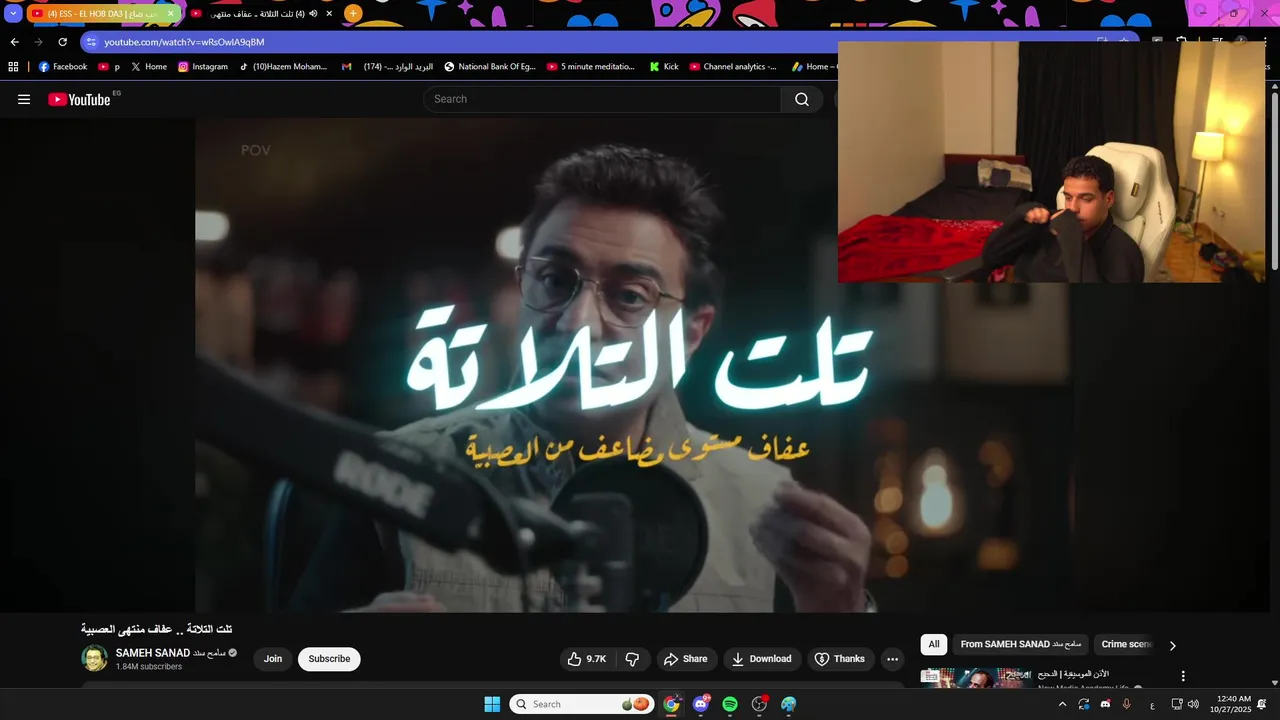Open the X Home bookmark
The image size is (1280, 720).
coord(149,67)
